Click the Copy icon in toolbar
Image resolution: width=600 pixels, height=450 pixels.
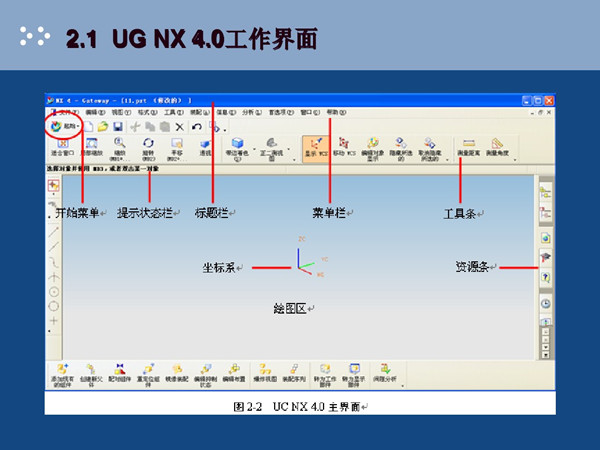tap(150, 127)
